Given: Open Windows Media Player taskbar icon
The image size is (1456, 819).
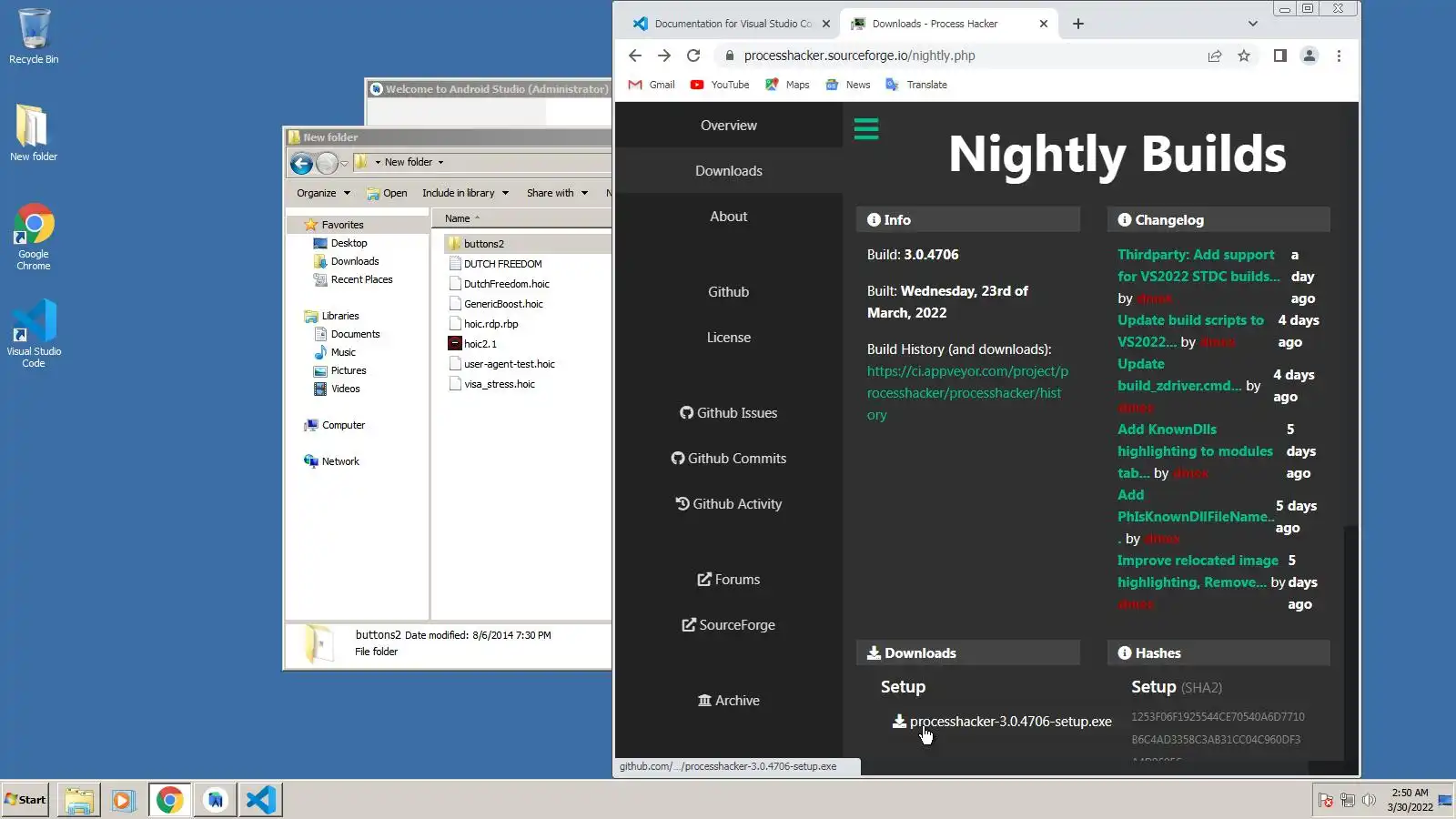Looking at the screenshot, I should tap(124, 800).
